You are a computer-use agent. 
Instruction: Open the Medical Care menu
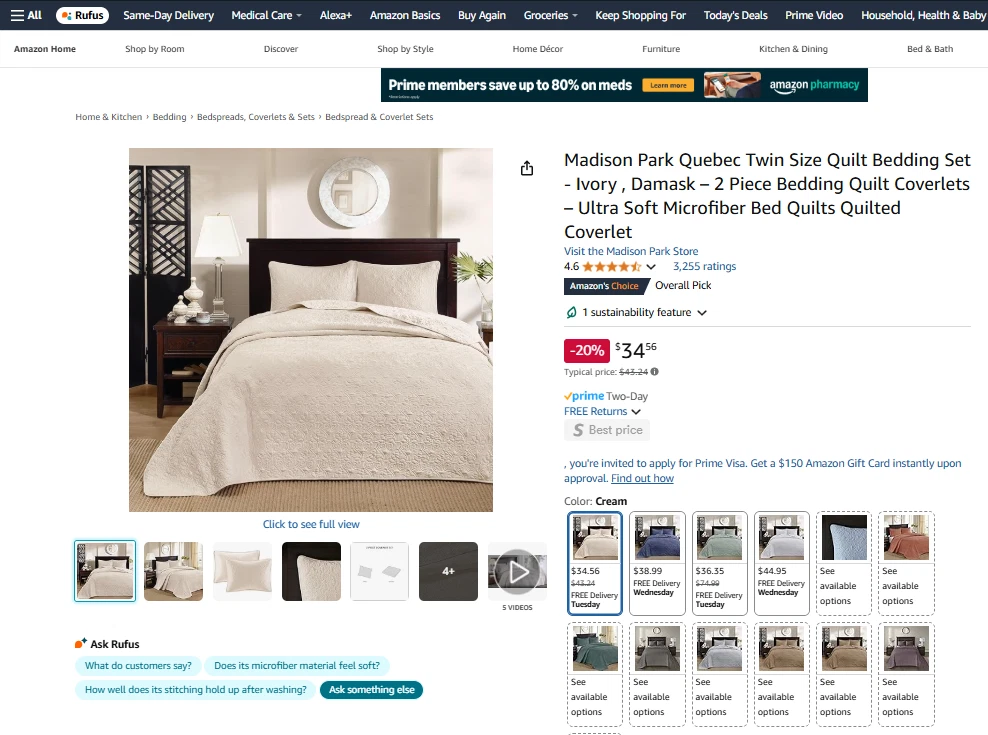pyautogui.click(x=266, y=15)
